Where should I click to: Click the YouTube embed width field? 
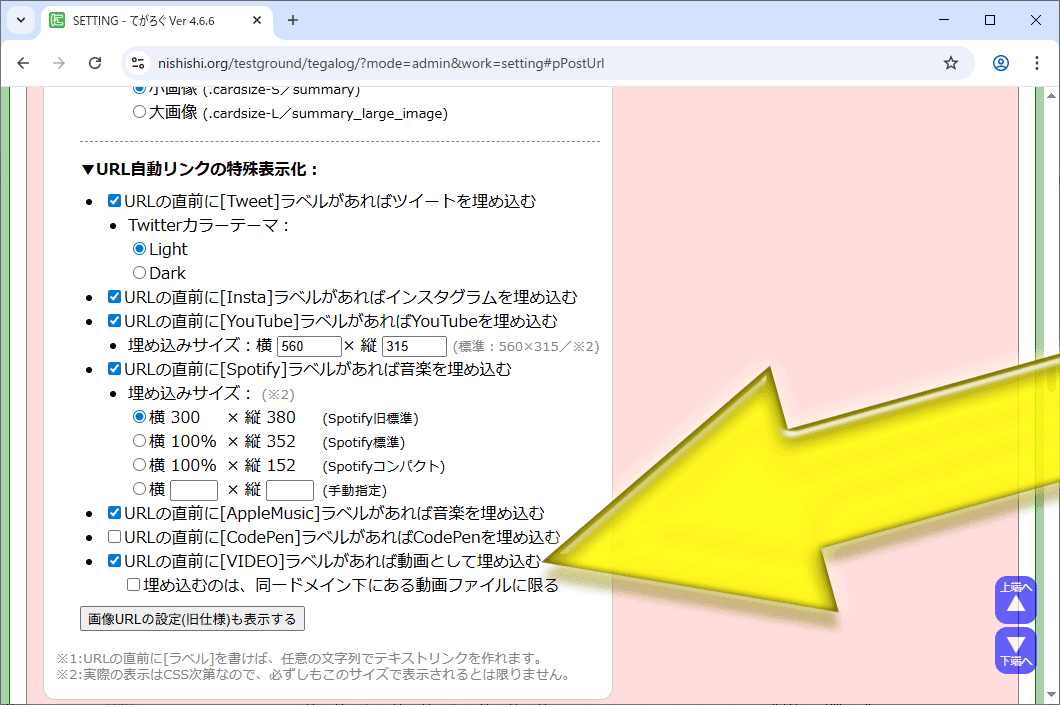tap(309, 346)
